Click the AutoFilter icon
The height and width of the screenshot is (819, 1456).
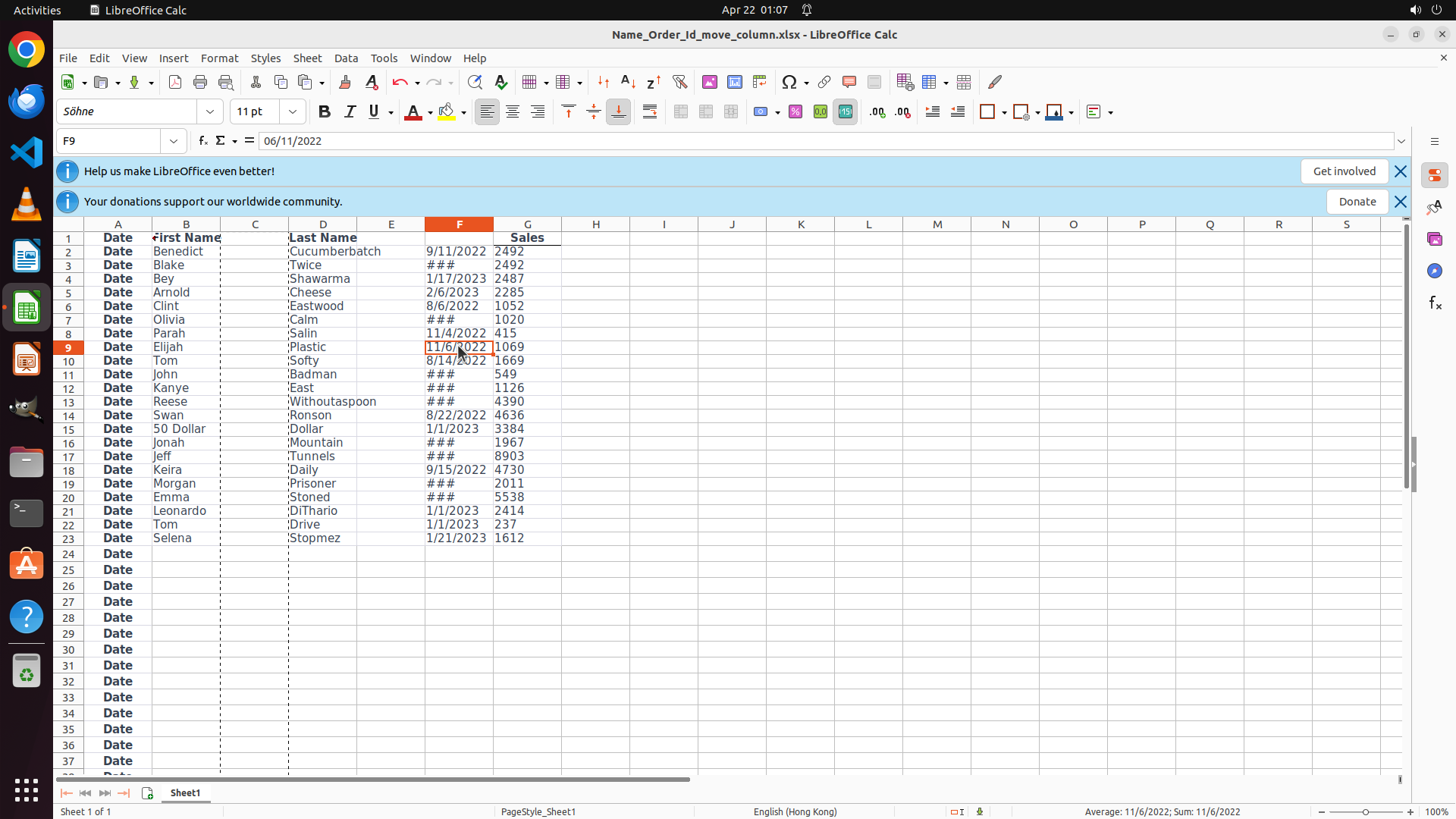pyautogui.click(x=679, y=82)
